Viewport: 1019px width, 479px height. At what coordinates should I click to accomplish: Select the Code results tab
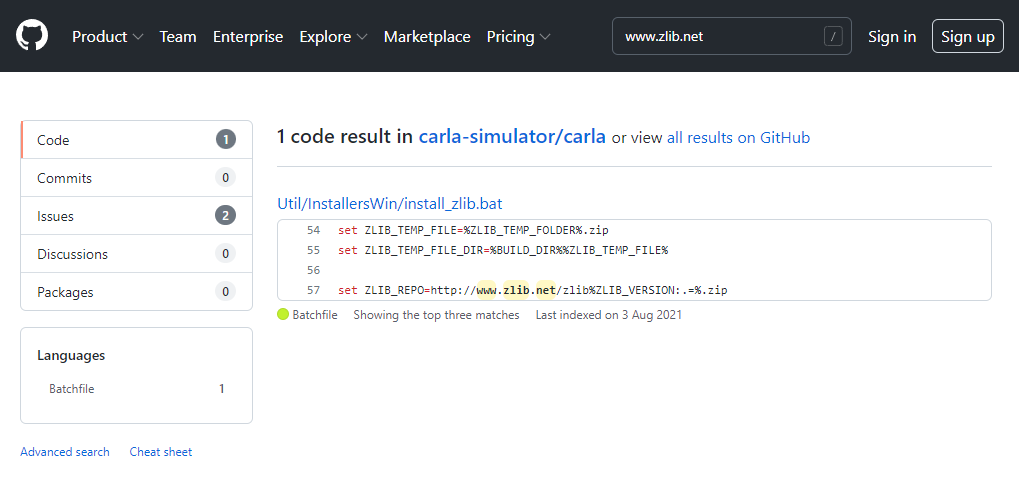(136, 140)
